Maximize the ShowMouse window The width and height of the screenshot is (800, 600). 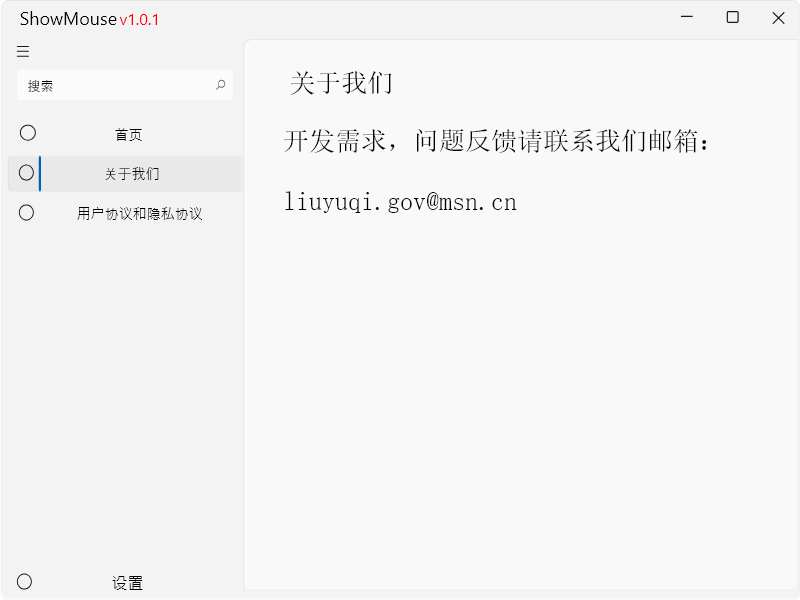pos(733,18)
